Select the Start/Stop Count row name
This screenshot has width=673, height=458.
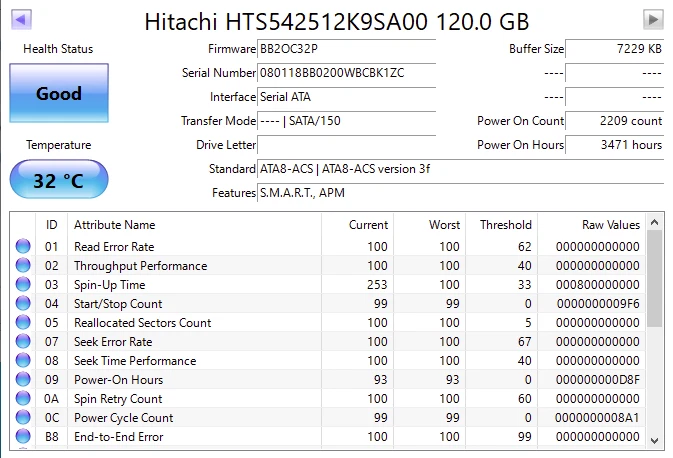(x=118, y=304)
